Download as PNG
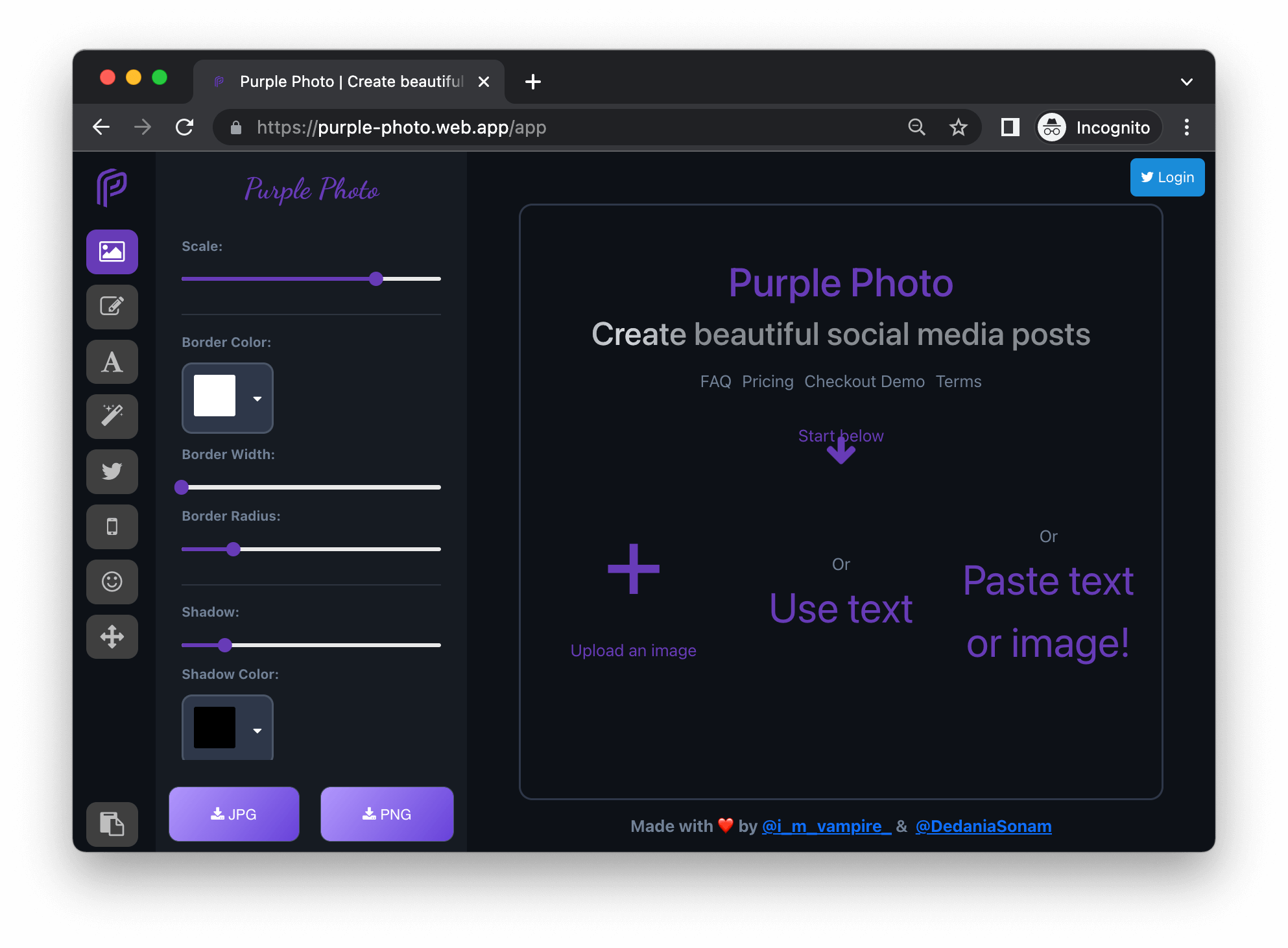This screenshot has width=1288, height=948. click(387, 814)
